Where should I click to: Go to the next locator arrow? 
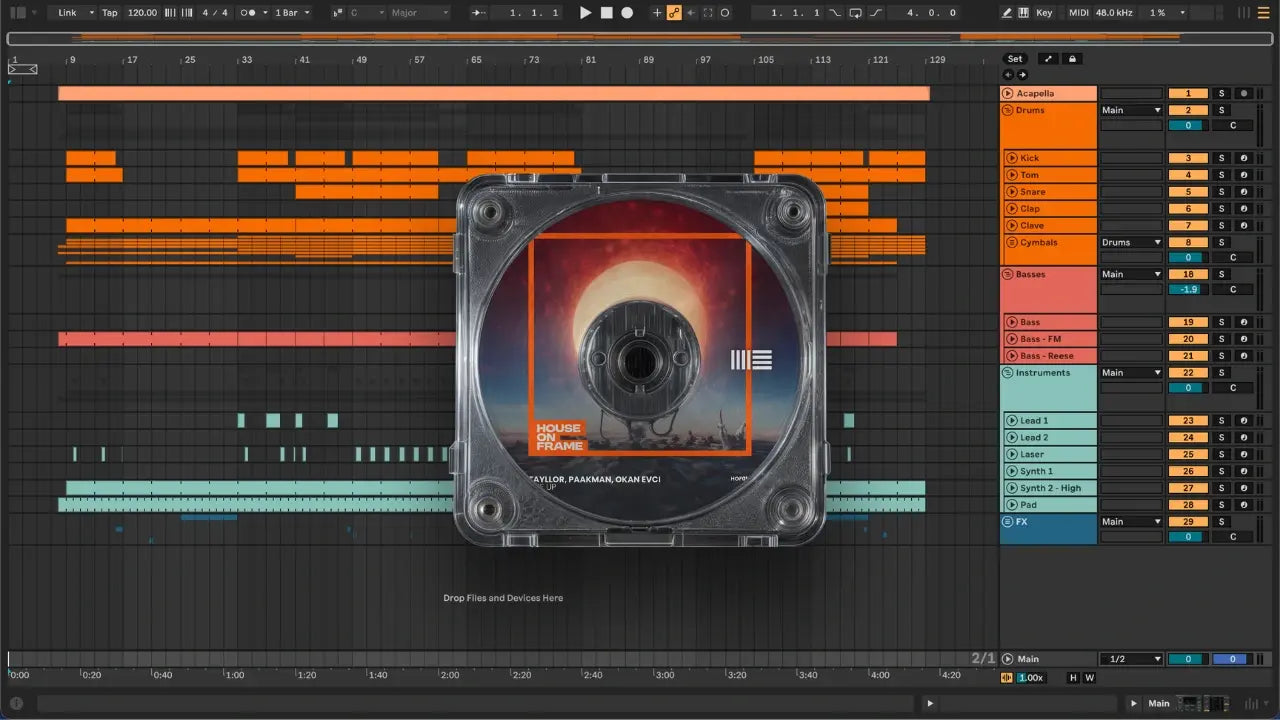(1022, 75)
